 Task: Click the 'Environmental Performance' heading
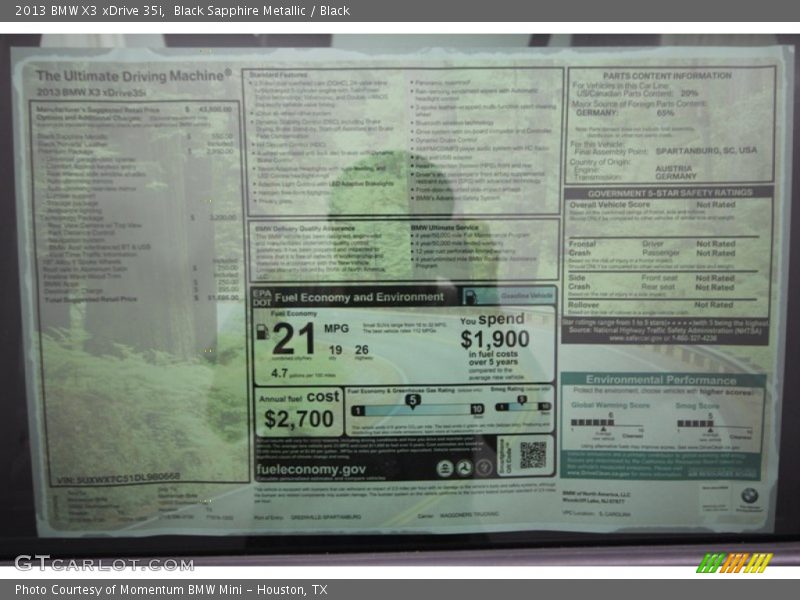pos(661,380)
